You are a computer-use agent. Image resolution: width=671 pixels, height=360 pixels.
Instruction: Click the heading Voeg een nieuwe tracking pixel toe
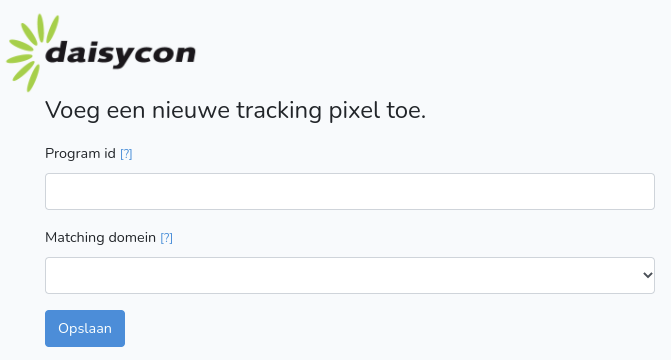(235, 110)
